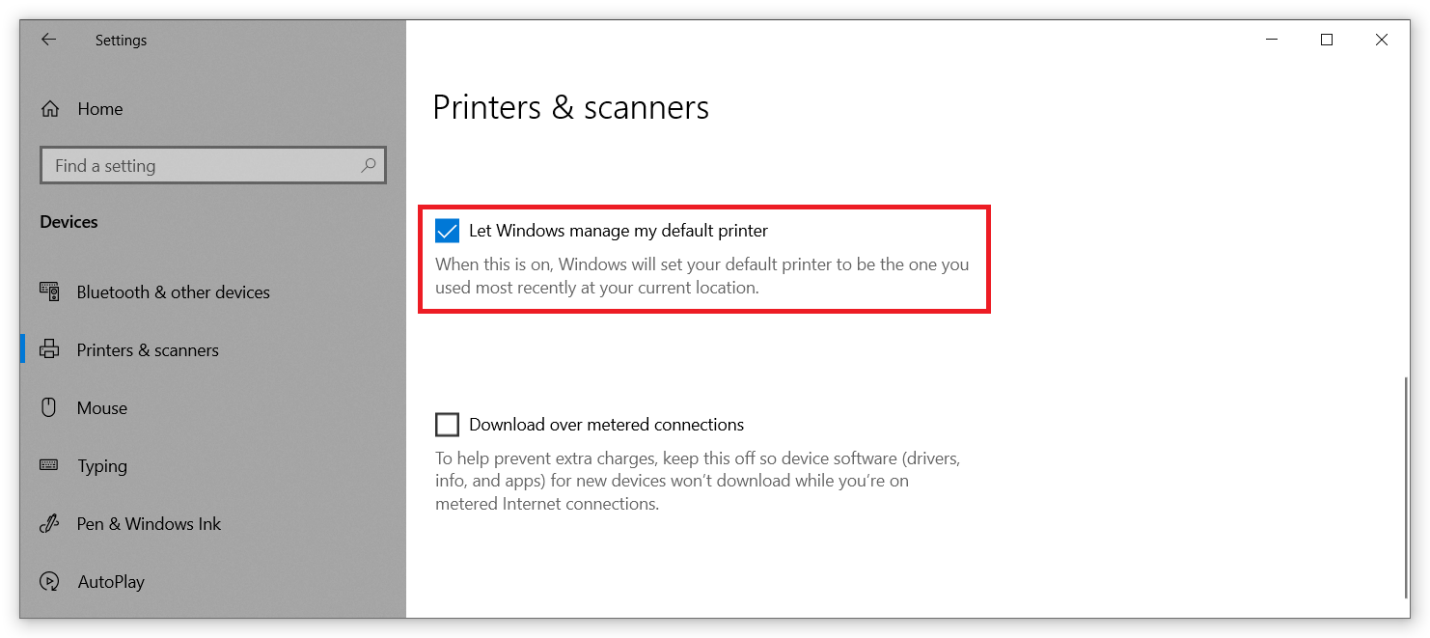Screen dimensions: 1430x638
Task: Click the Home house icon
Action: (50, 109)
